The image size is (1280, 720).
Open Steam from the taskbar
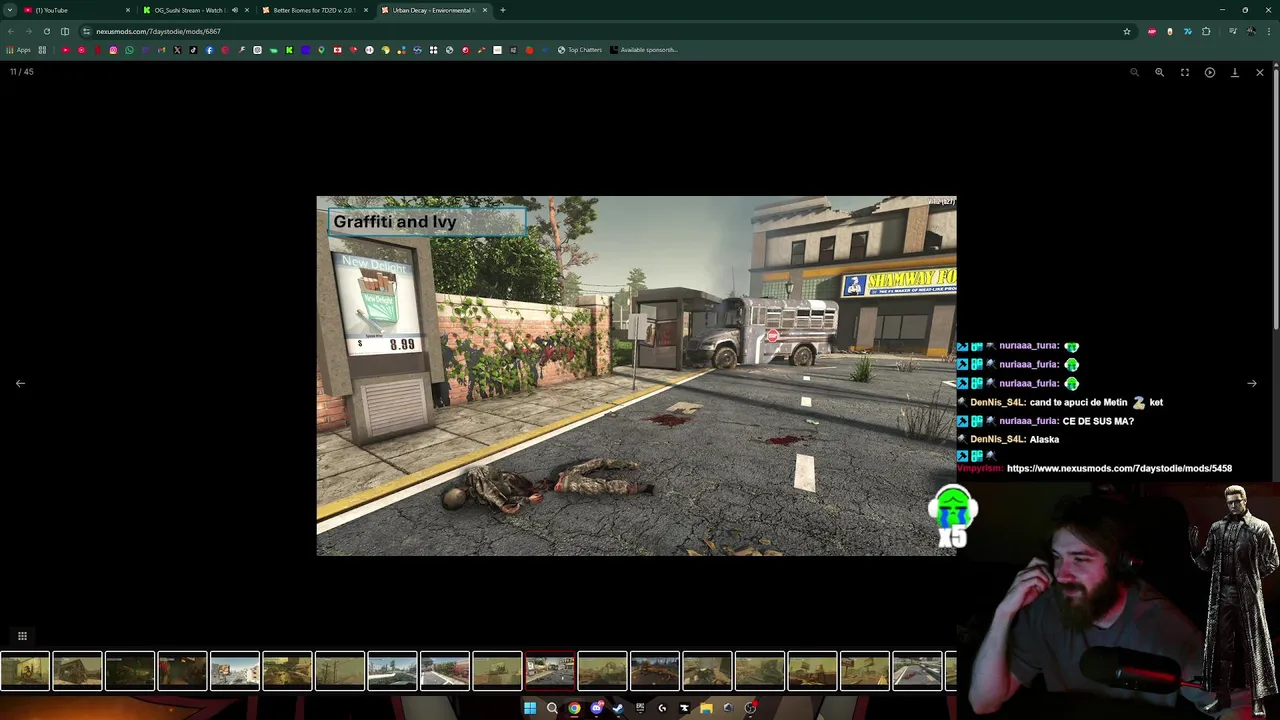tap(617, 708)
